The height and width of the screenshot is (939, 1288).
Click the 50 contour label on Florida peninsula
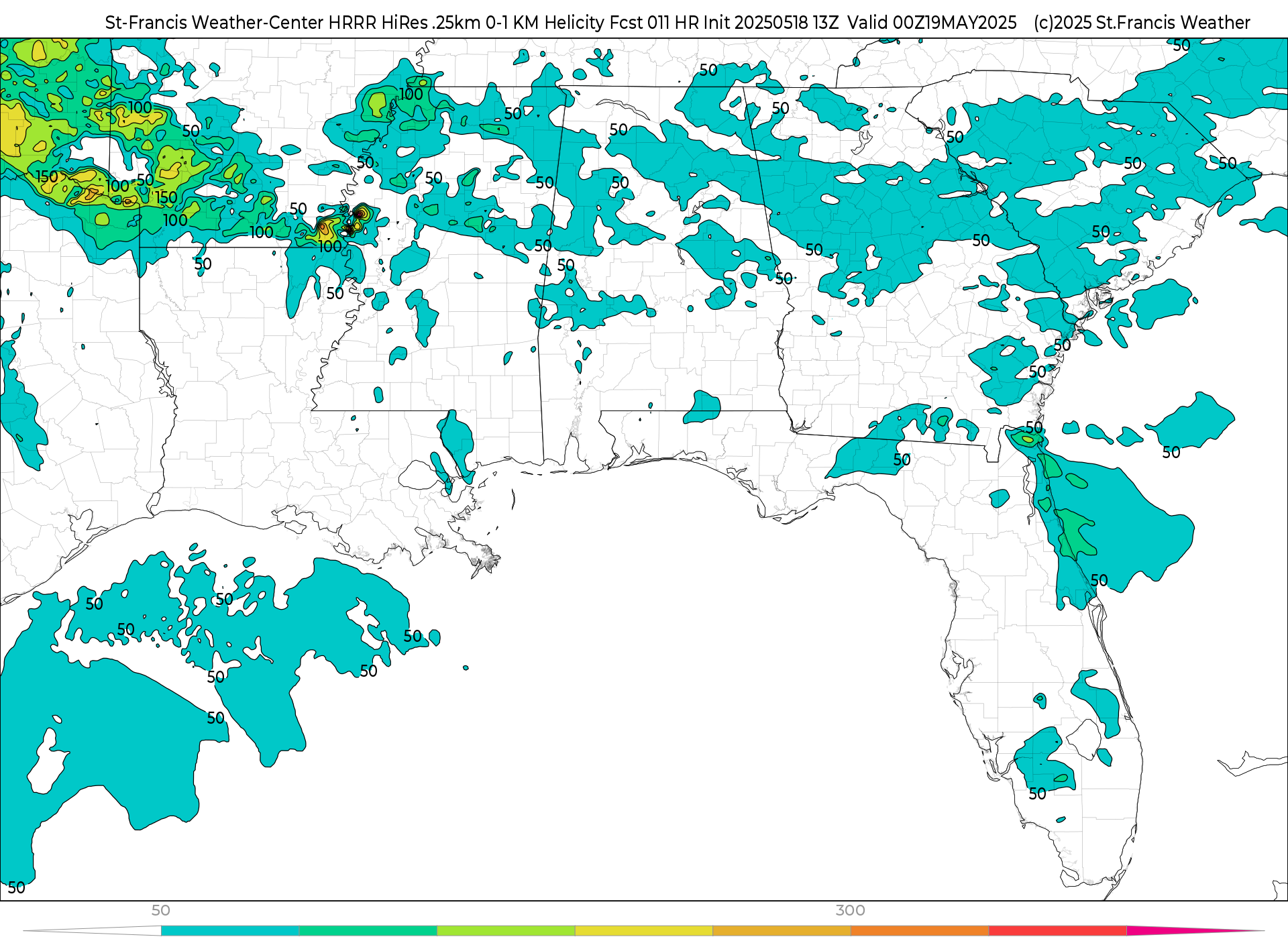pos(1037,793)
